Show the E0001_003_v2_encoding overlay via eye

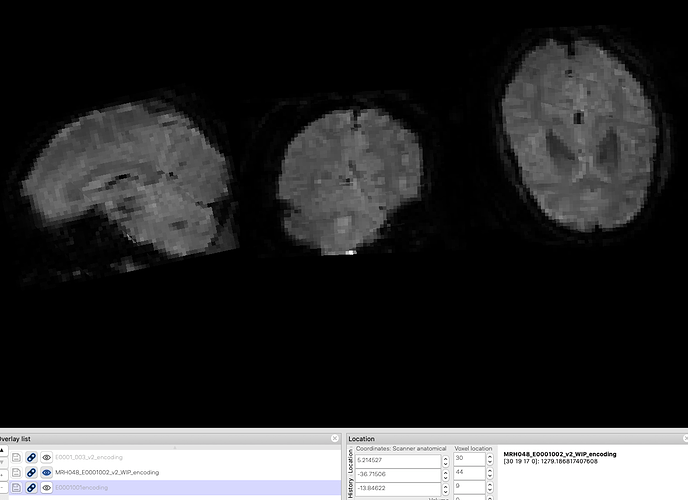(x=46, y=457)
